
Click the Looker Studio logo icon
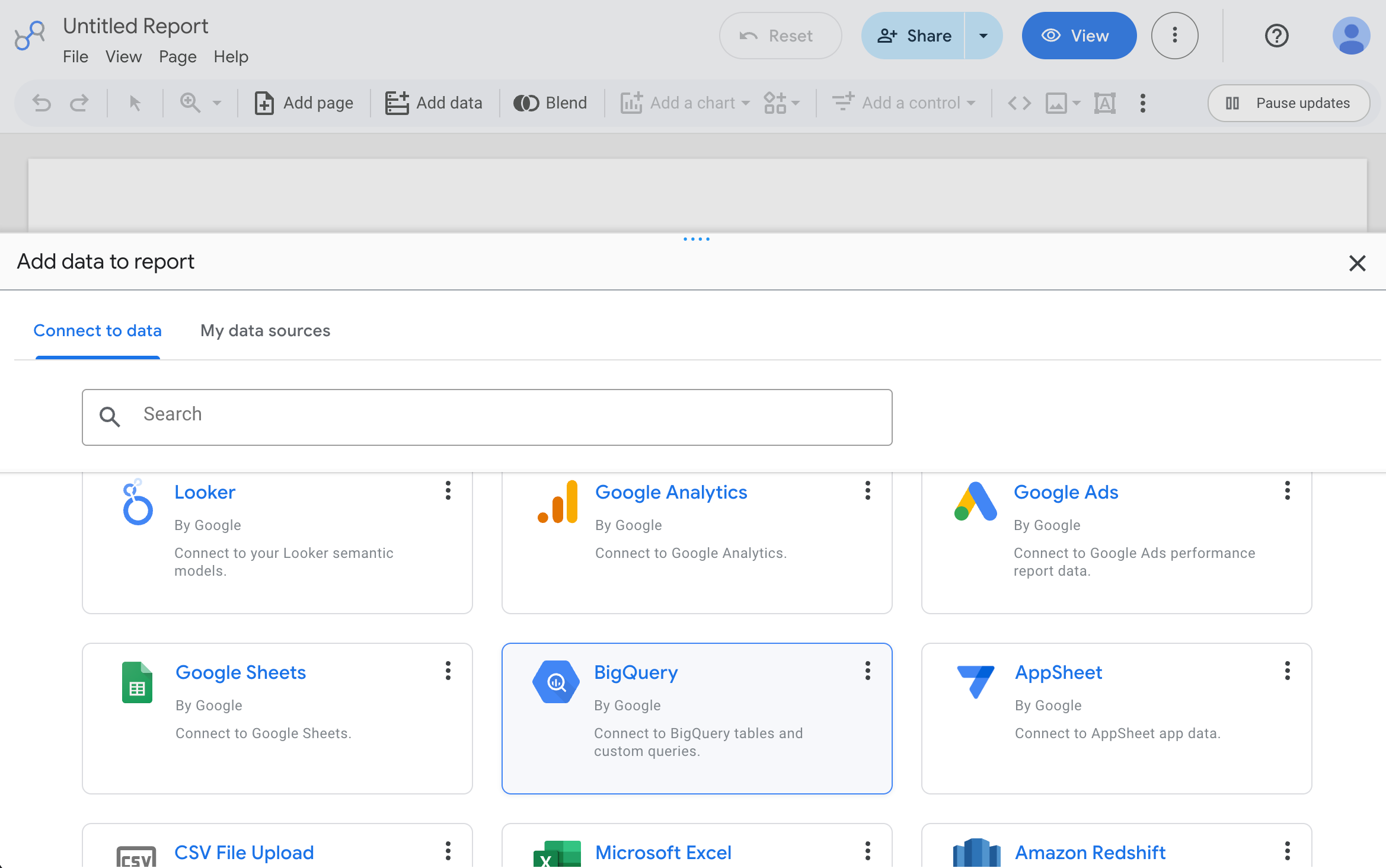[x=30, y=36]
